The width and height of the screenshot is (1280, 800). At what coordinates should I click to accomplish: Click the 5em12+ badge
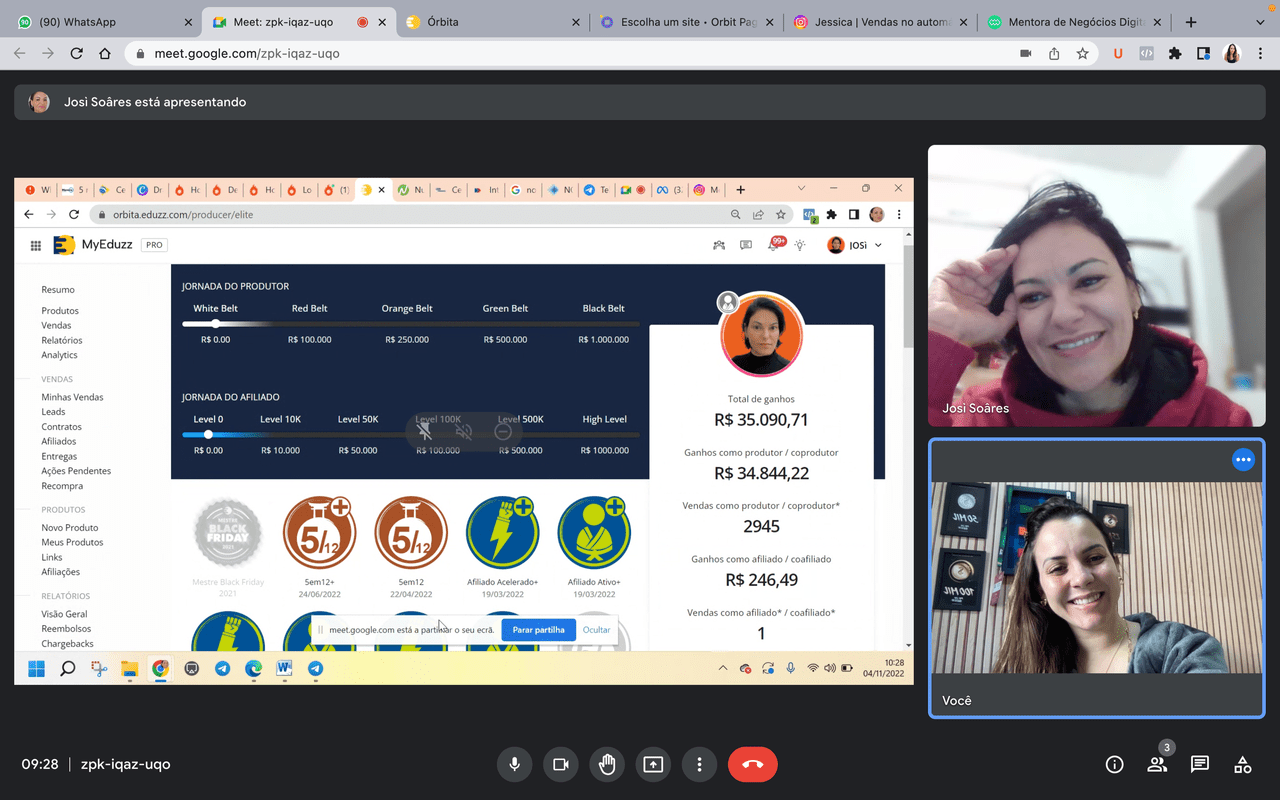(319, 532)
